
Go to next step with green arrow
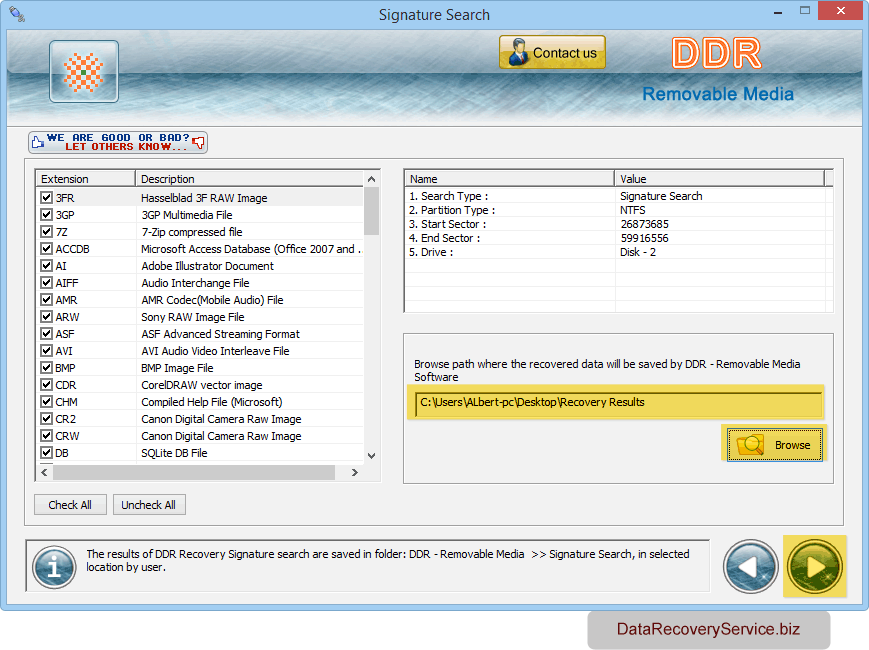pyautogui.click(x=815, y=566)
